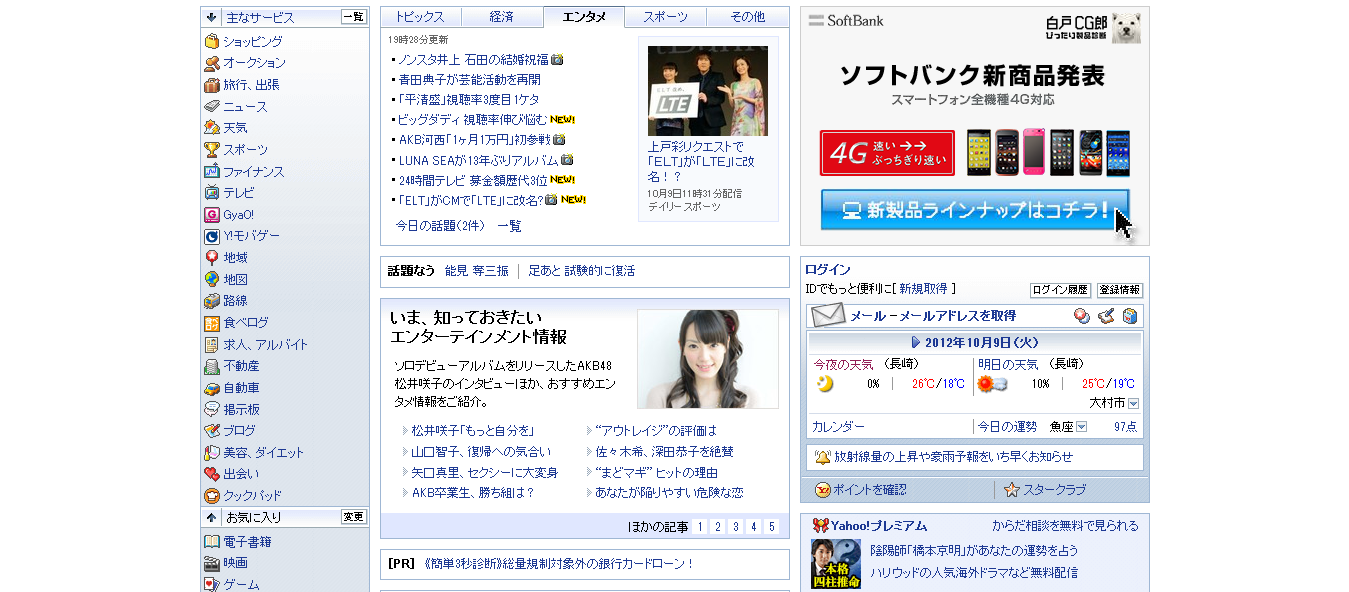Image resolution: width=1349 pixels, height=592 pixels.
Task: Click the Yahoo!プレミアム heading link
Action: click(x=878, y=525)
